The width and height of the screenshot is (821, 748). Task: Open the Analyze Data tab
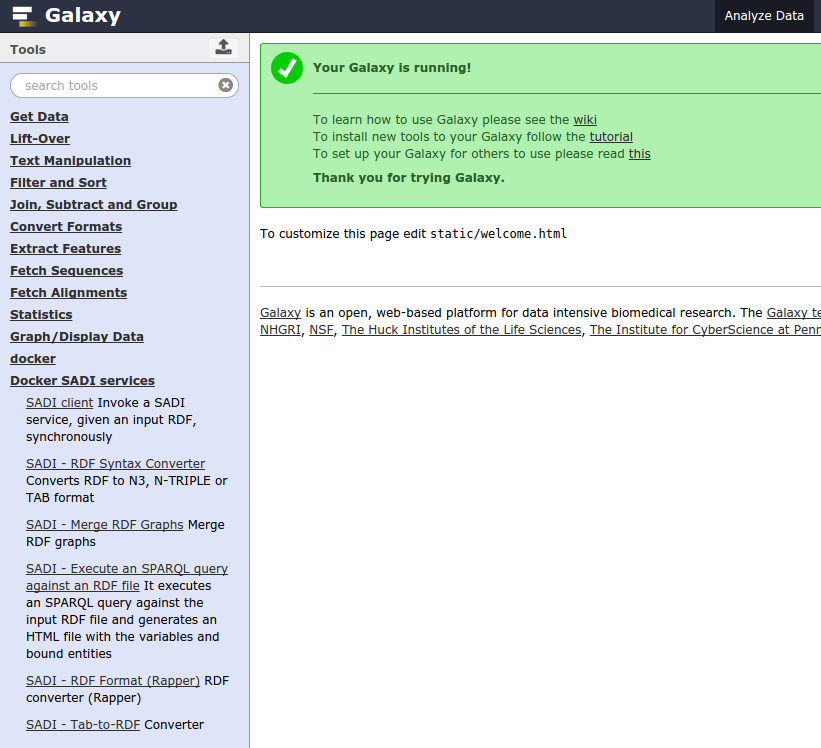[x=764, y=16]
